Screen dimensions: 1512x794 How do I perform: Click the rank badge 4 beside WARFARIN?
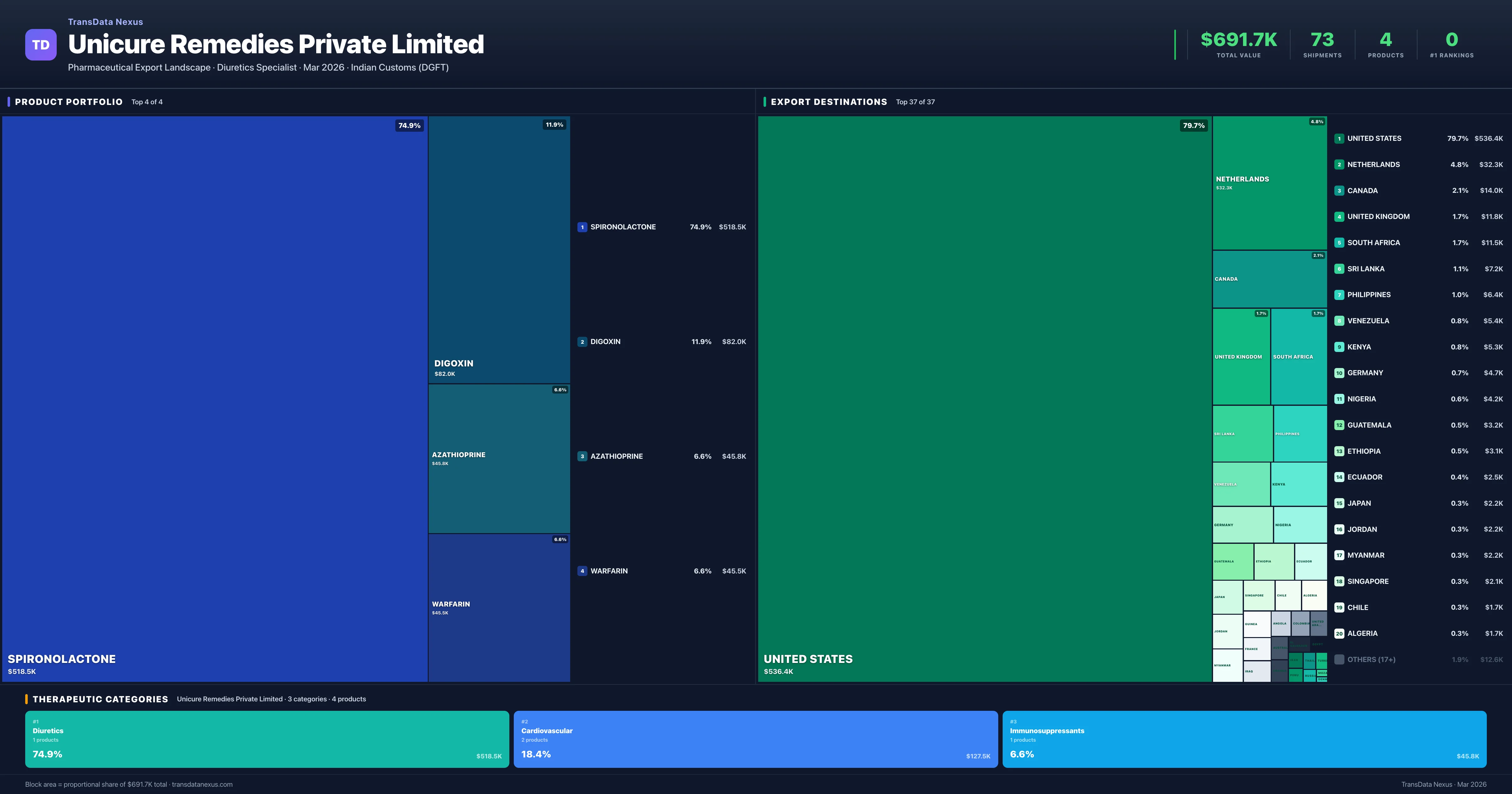[582, 570]
